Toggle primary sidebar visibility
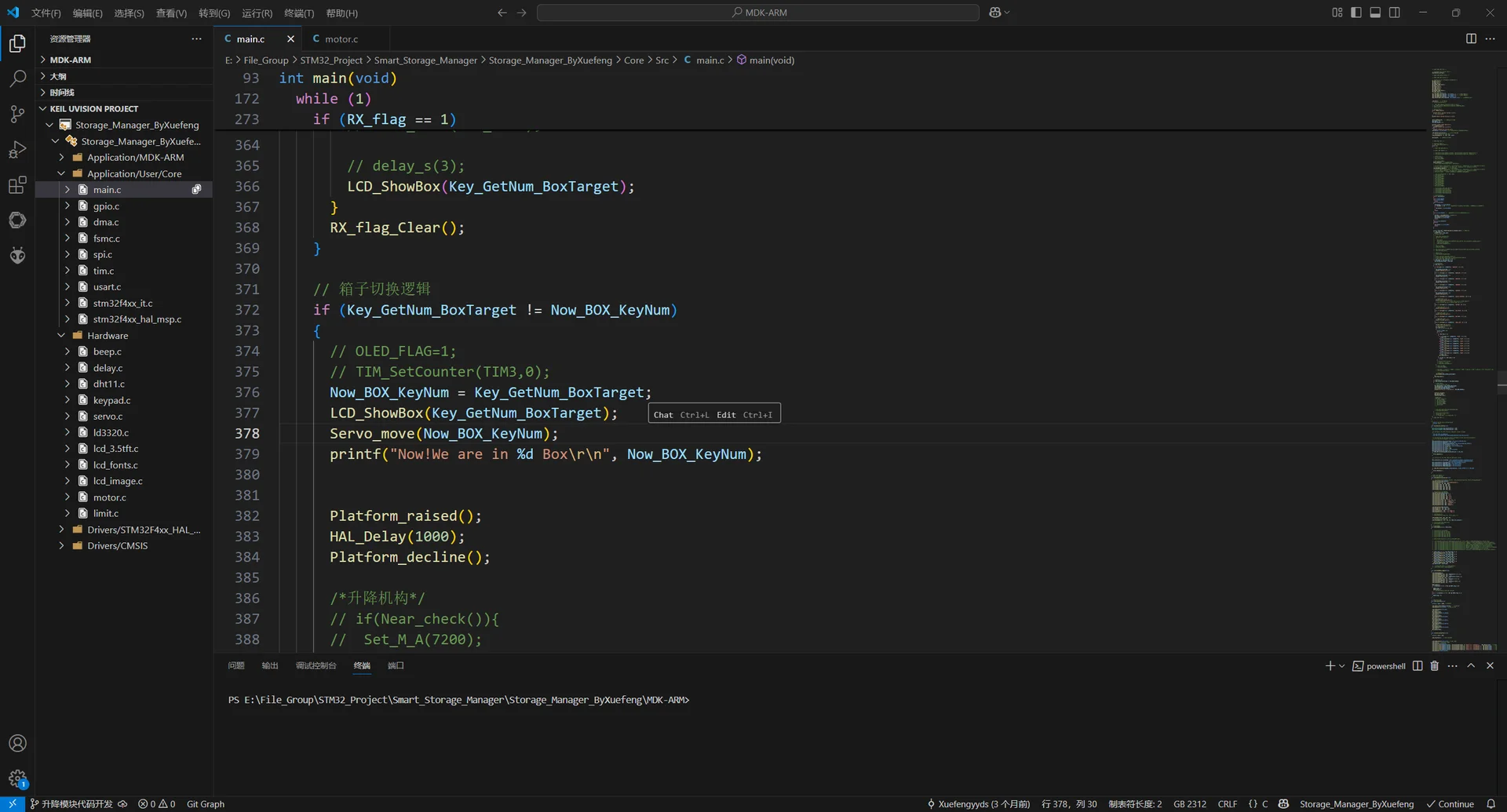This screenshot has height=812, width=1507. 1356,13
